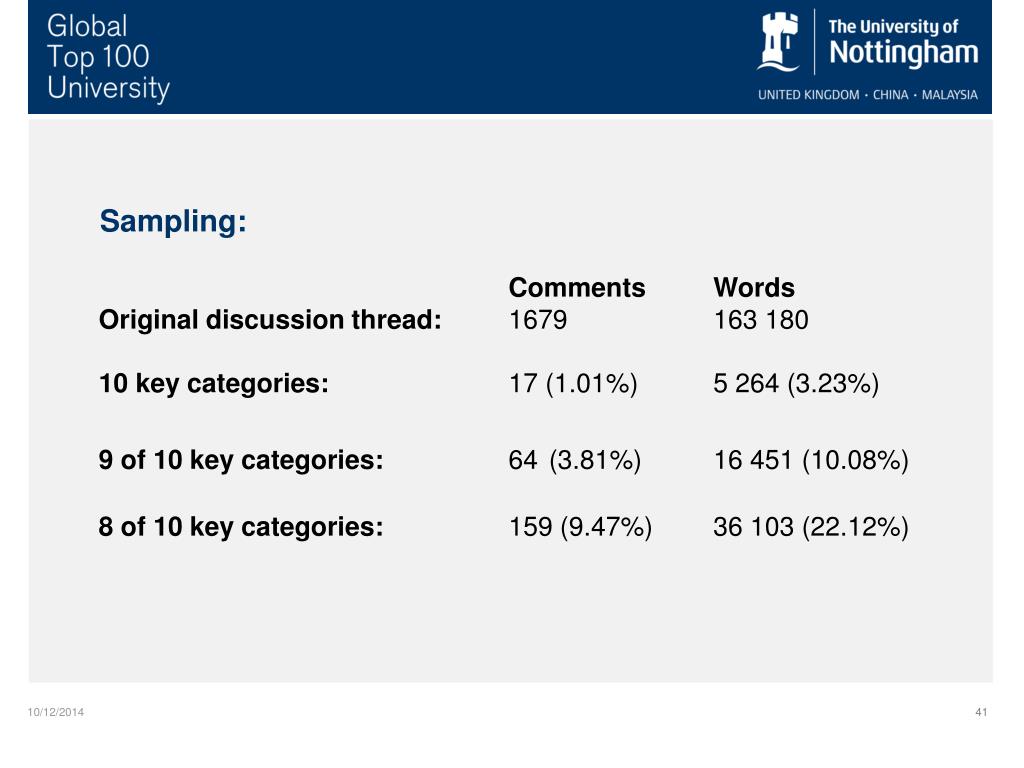Select the '10 key categories:' row label
The image size is (1024, 768).
tap(214, 384)
